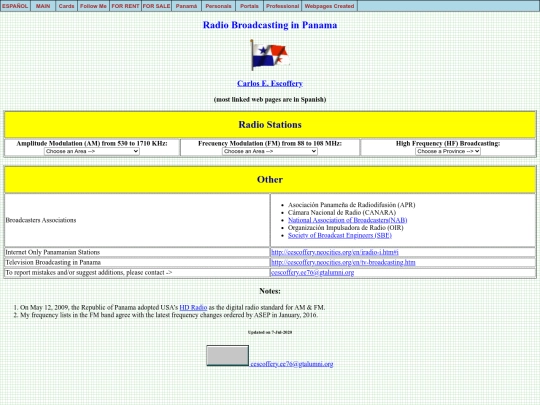This screenshot has height=405, width=540.
Task: Click the Radio Broadcasting in Panama title
Action: coord(270,25)
